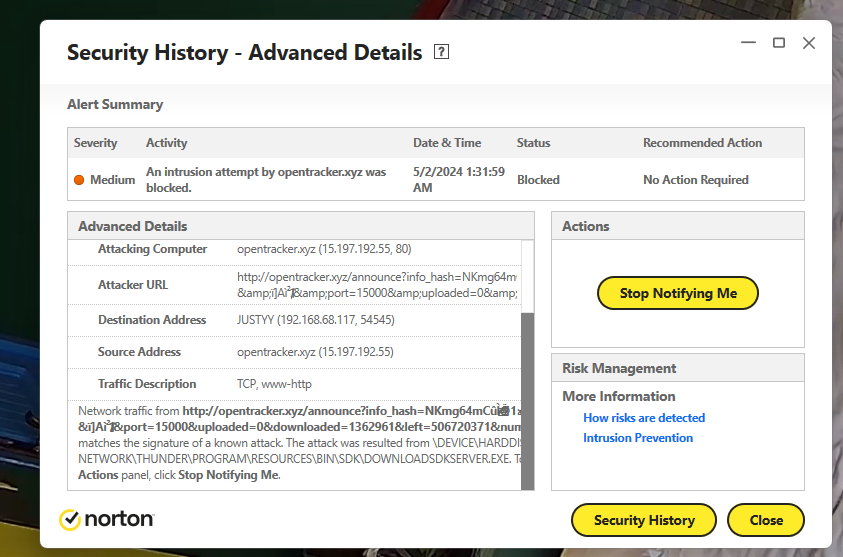Click the yellow Close button
Screen dimensions: 843x557
766,520
